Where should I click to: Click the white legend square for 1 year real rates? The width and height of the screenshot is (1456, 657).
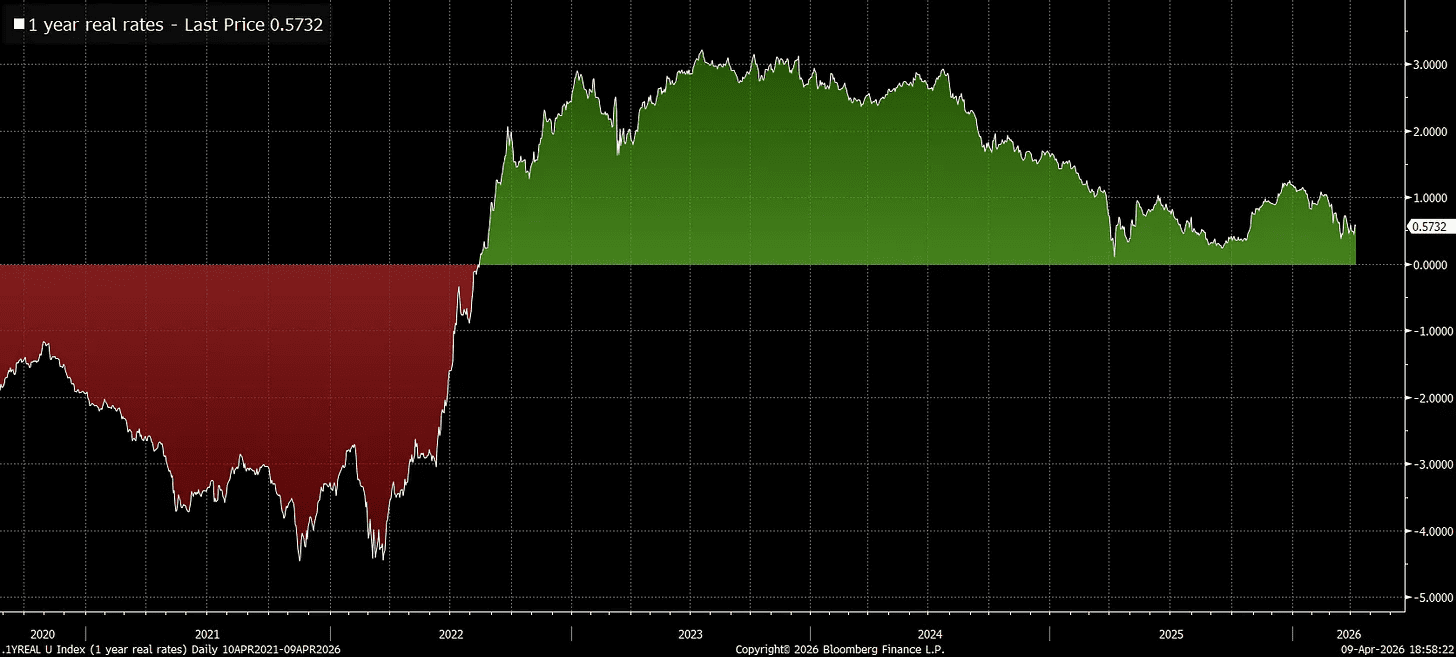coord(19,25)
